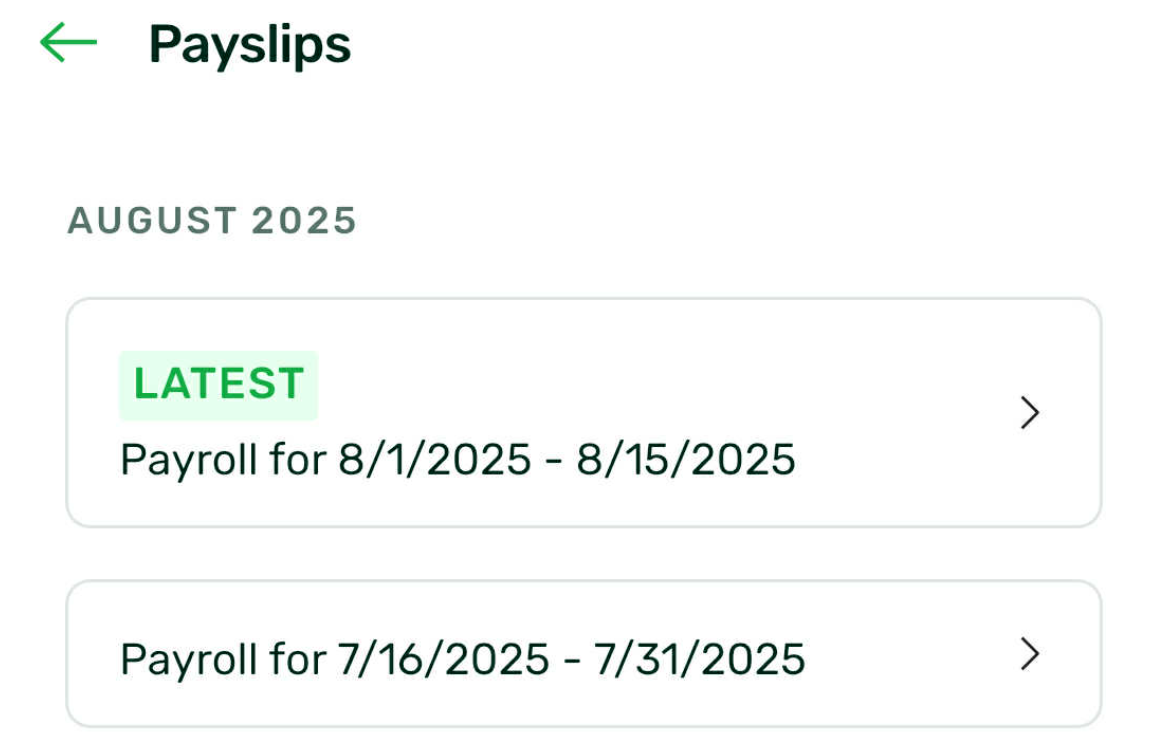The image size is (1158, 735).
Task: Click the 8/15/2025 end date text
Action: 686,460
